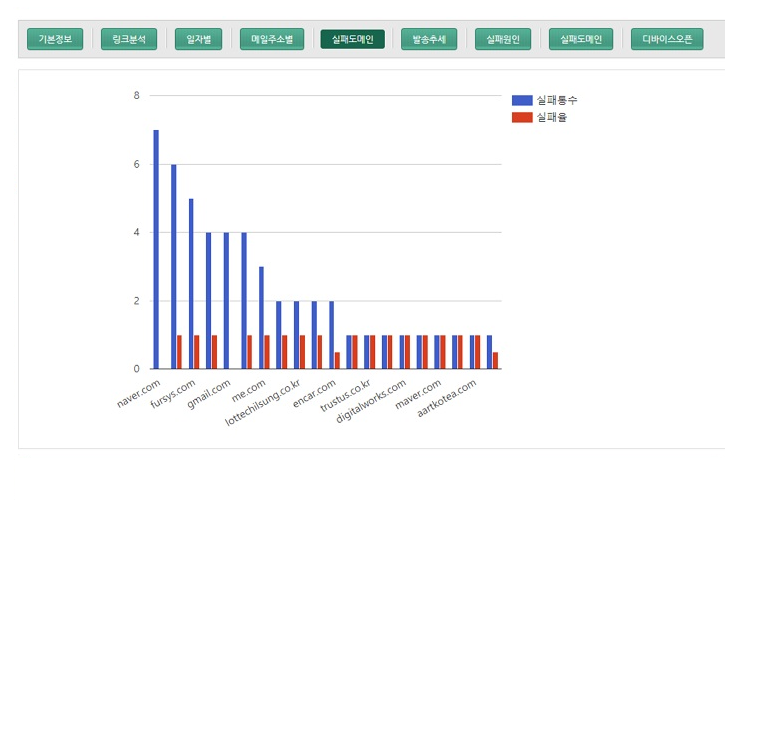The image size is (757, 744).
Task: Click the red 실패율 legend swatch
Action: [522, 117]
